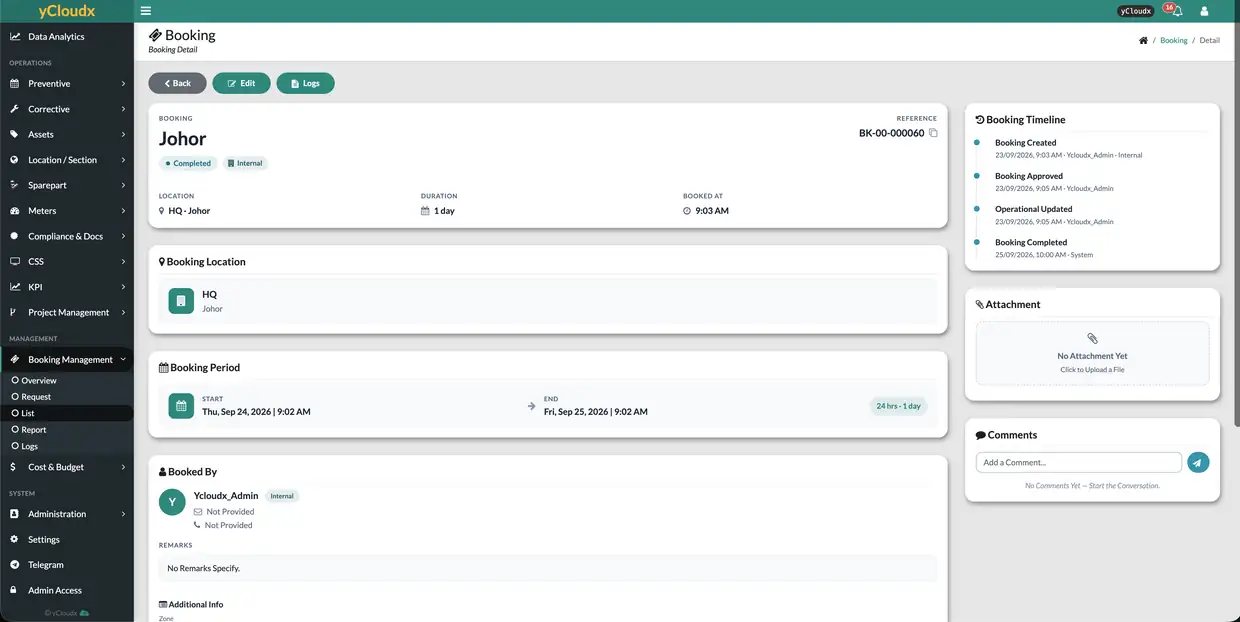
Task: Click the Meters sidebar icon
Action: coord(15,211)
